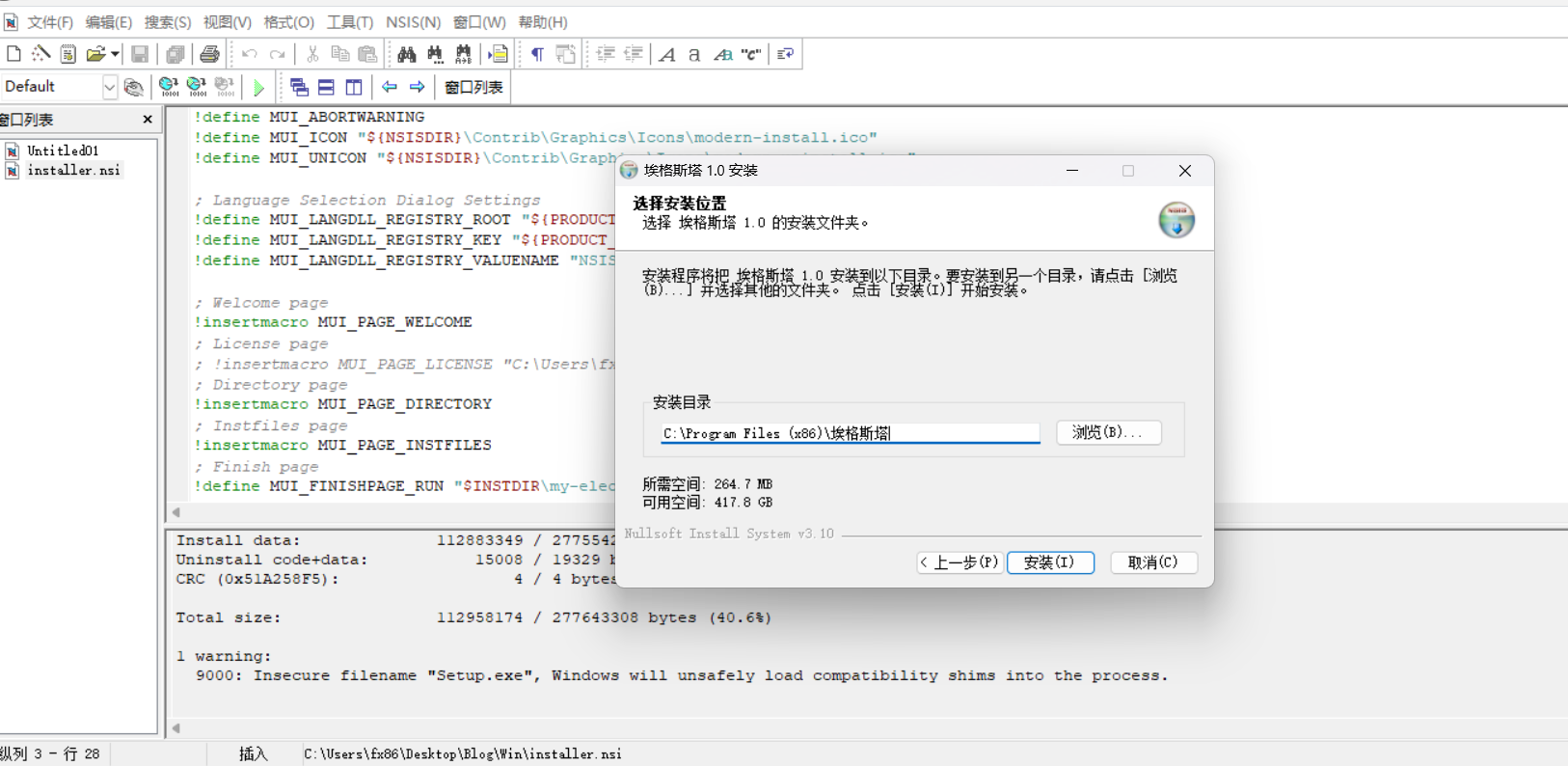Close the 埃格斯塔 1.0 安装 dialog
The width and height of the screenshot is (1568, 766).
1185,171
